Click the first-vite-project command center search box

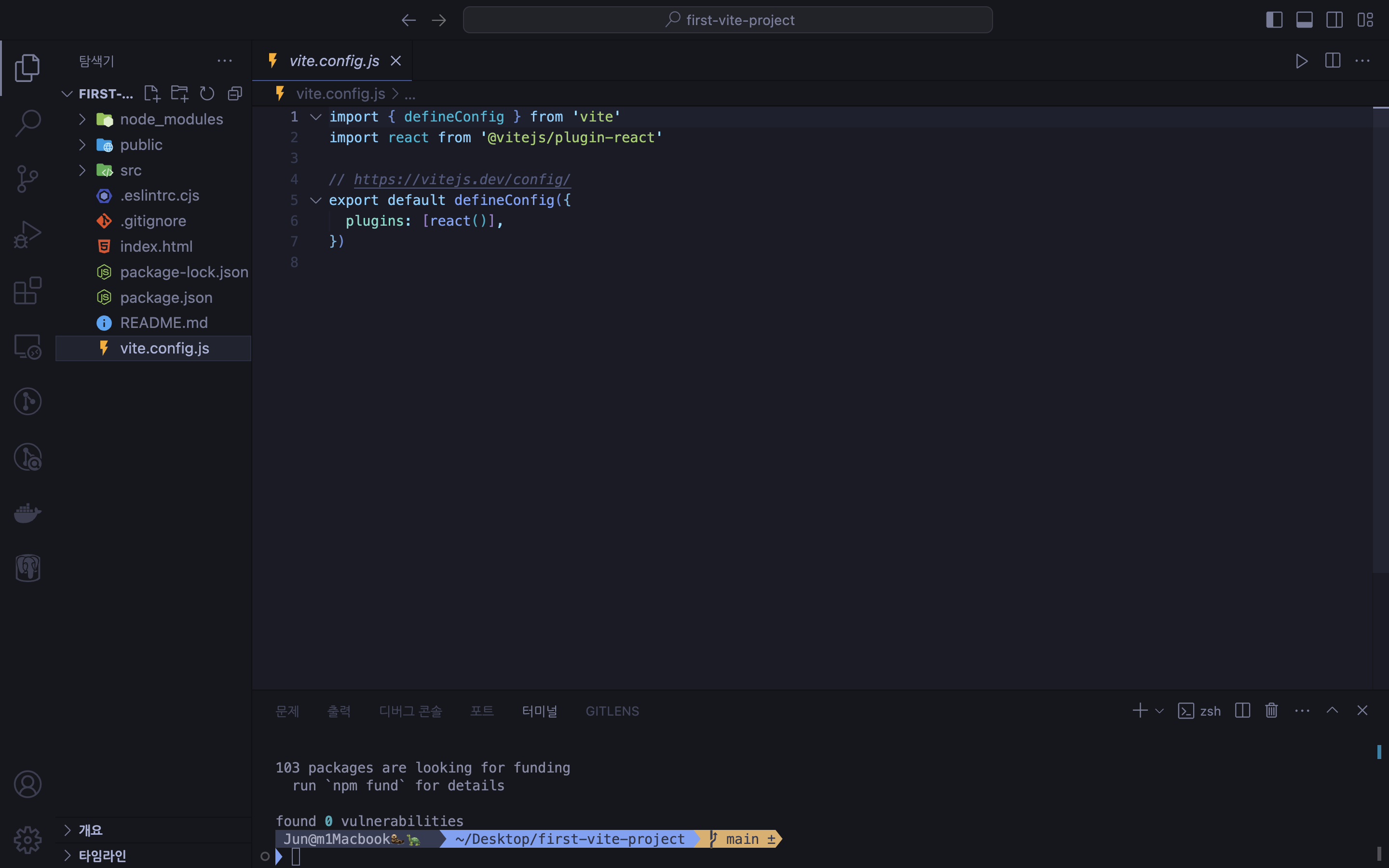[727, 20]
